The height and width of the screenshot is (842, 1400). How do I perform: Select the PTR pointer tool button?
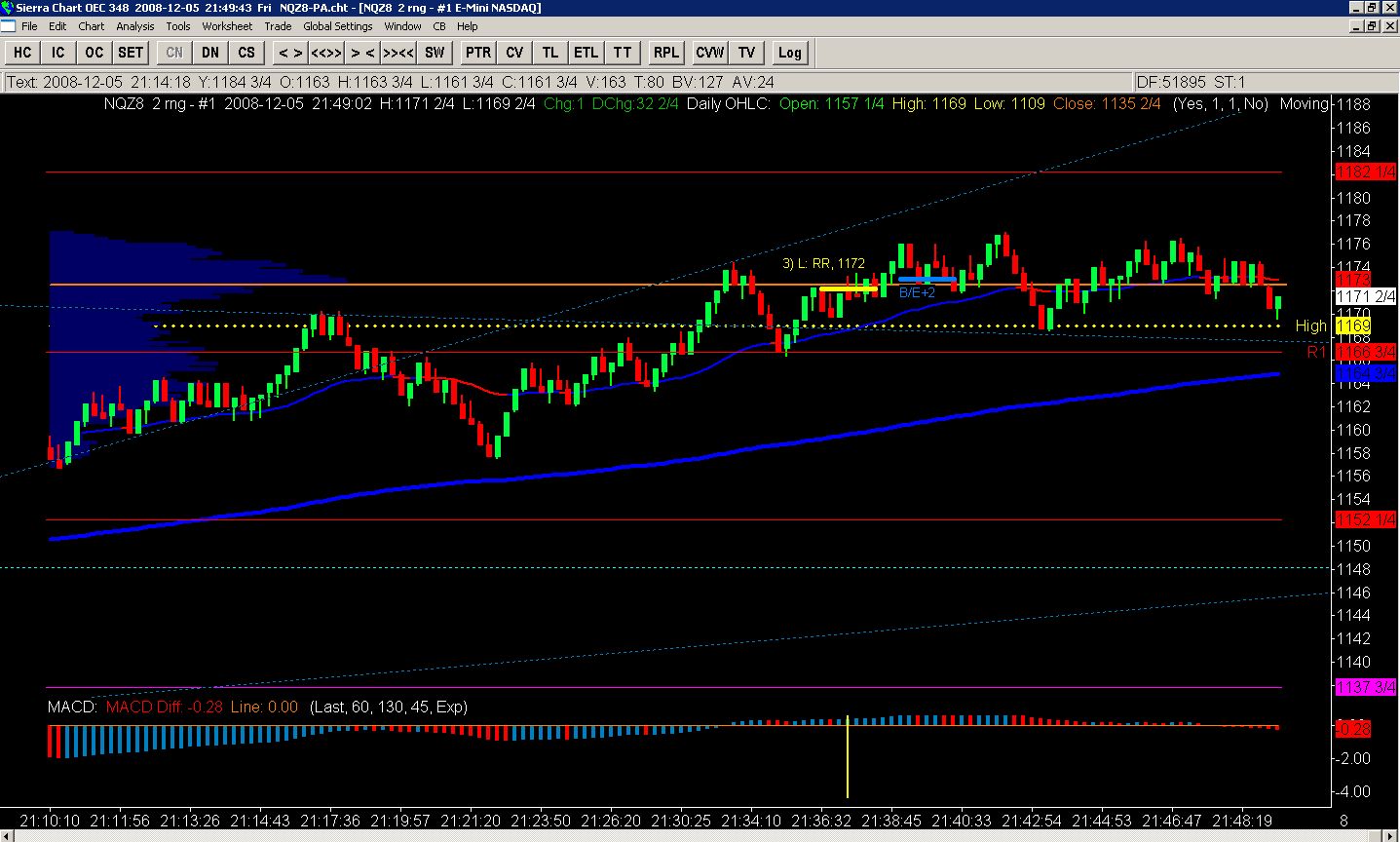[478, 53]
